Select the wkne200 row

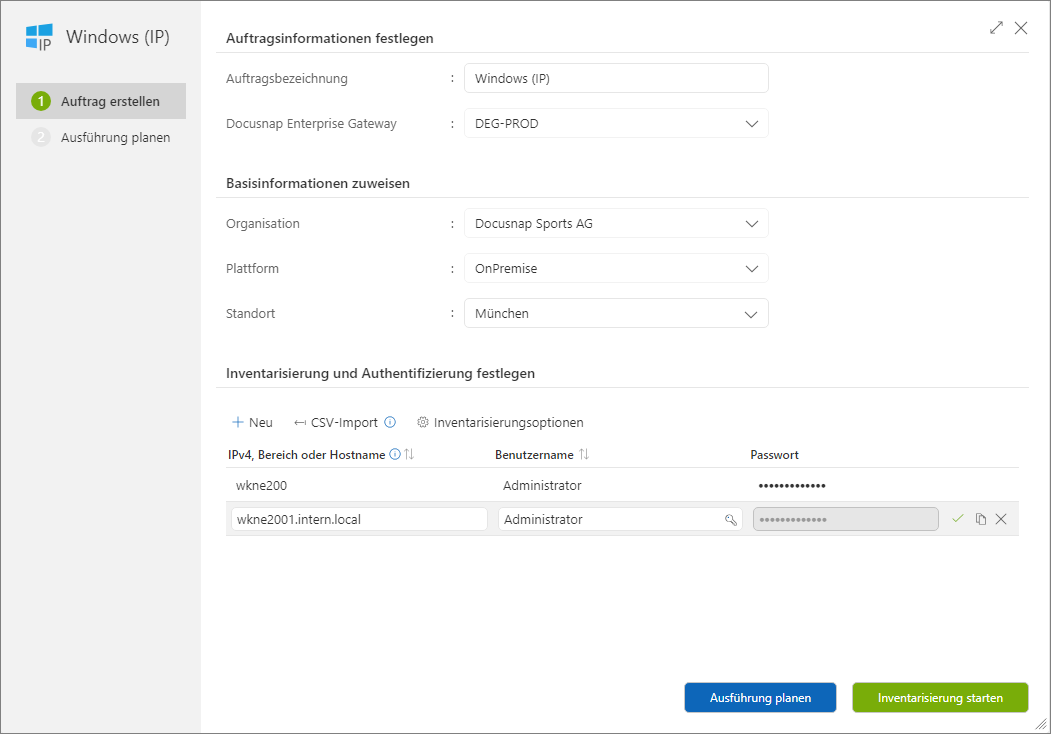(x=622, y=485)
